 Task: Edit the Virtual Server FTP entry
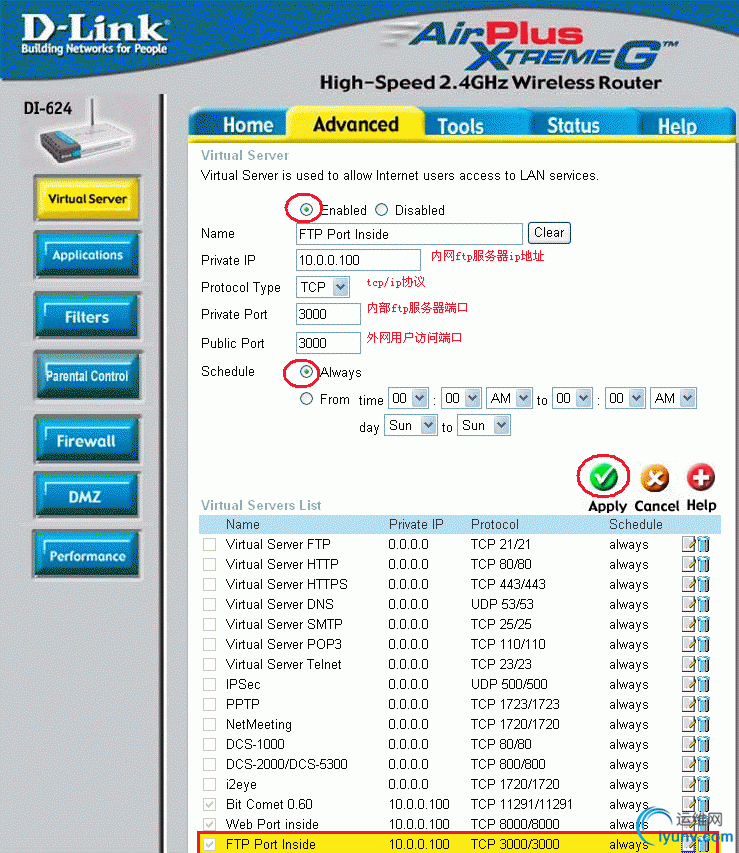point(688,544)
